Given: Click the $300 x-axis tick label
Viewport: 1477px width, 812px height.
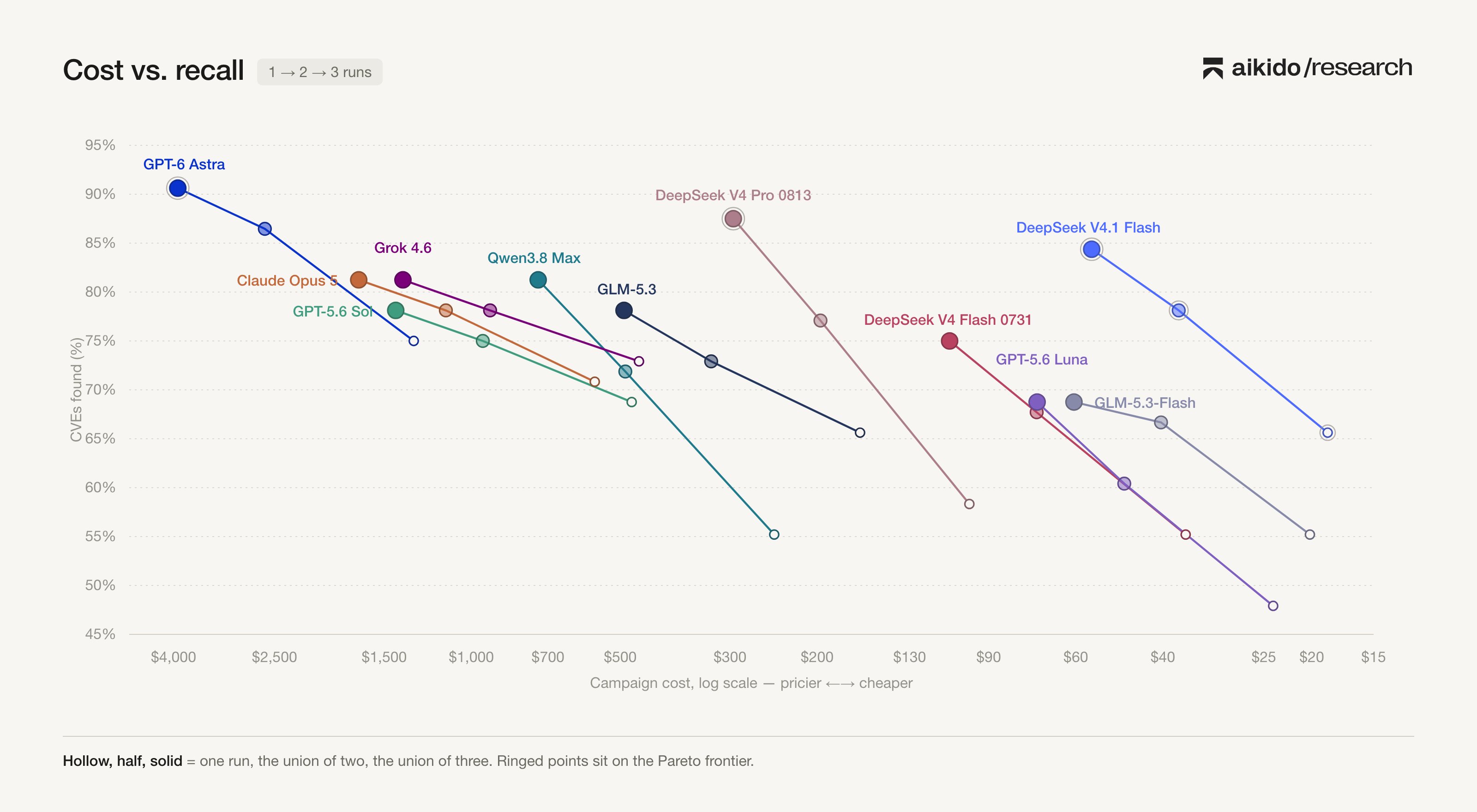Looking at the screenshot, I should point(729,657).
